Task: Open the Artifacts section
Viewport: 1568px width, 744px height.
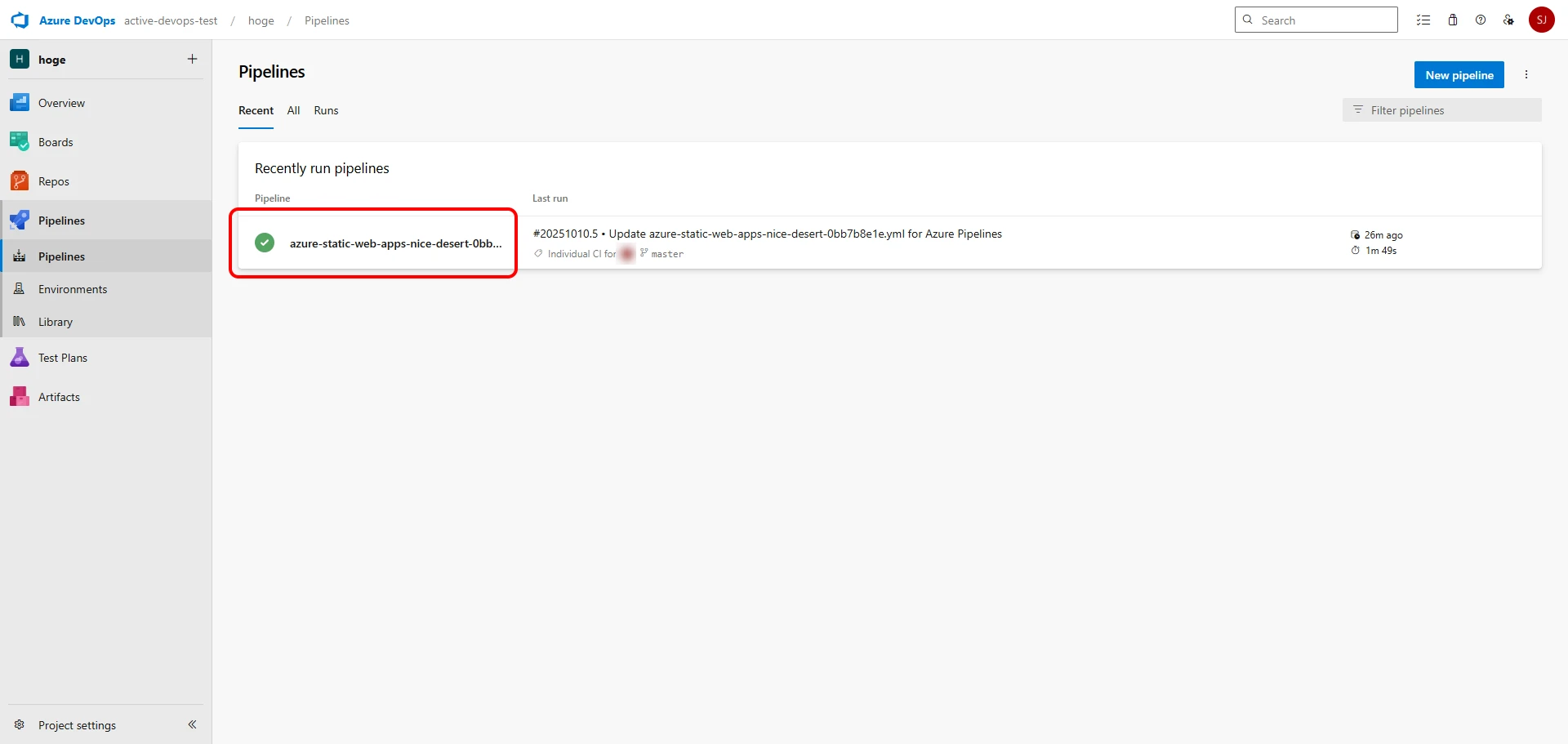Action: (59, 397)
